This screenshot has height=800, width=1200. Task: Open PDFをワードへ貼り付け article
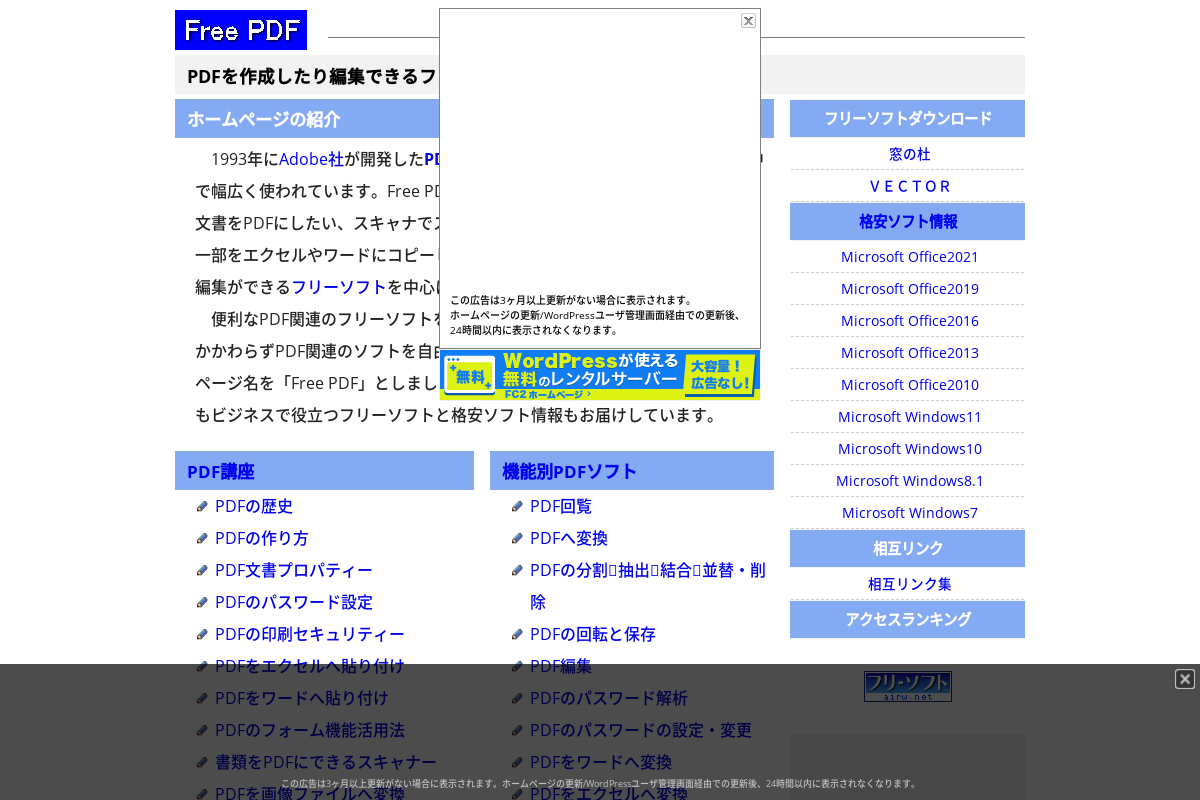pos(302,698)
